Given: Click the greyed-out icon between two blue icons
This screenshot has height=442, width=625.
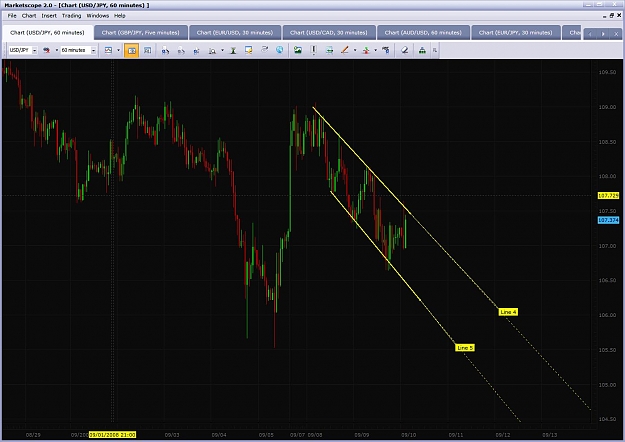Looking at the screenshot, I should [x=181, y=51].
